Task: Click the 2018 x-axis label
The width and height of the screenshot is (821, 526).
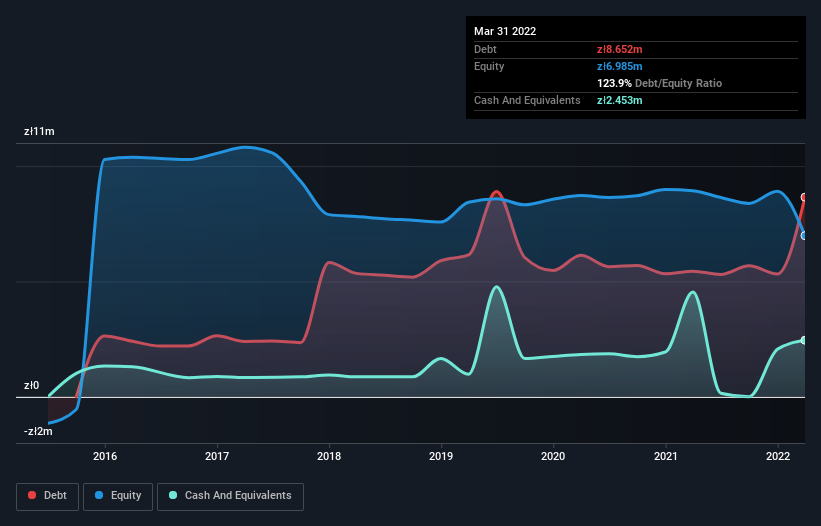Action: point(329,456)
